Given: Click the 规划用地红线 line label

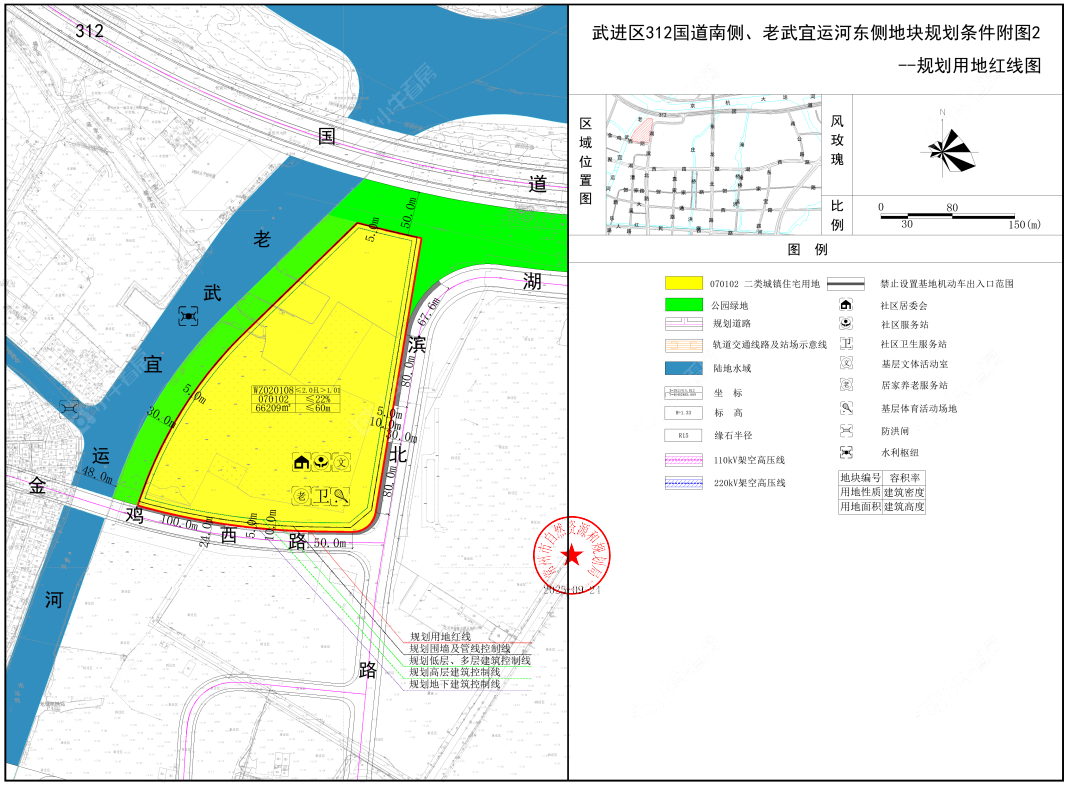Looking at the screenshot, I should [440, 637].
